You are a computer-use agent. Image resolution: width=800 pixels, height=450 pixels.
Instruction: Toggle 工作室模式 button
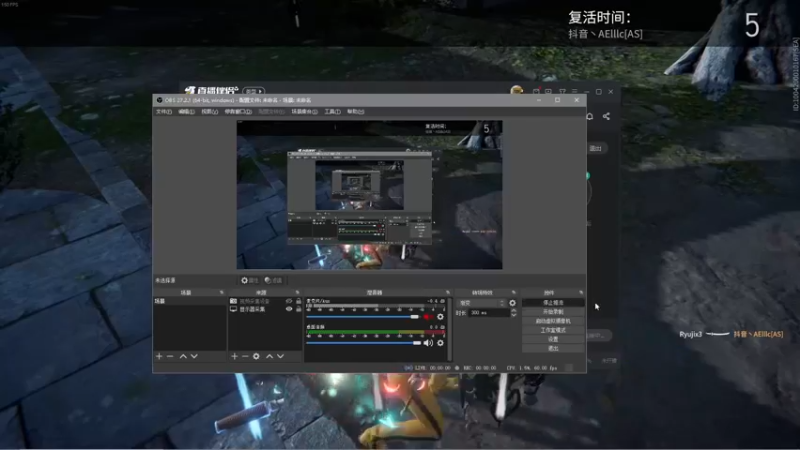[553, 330]
